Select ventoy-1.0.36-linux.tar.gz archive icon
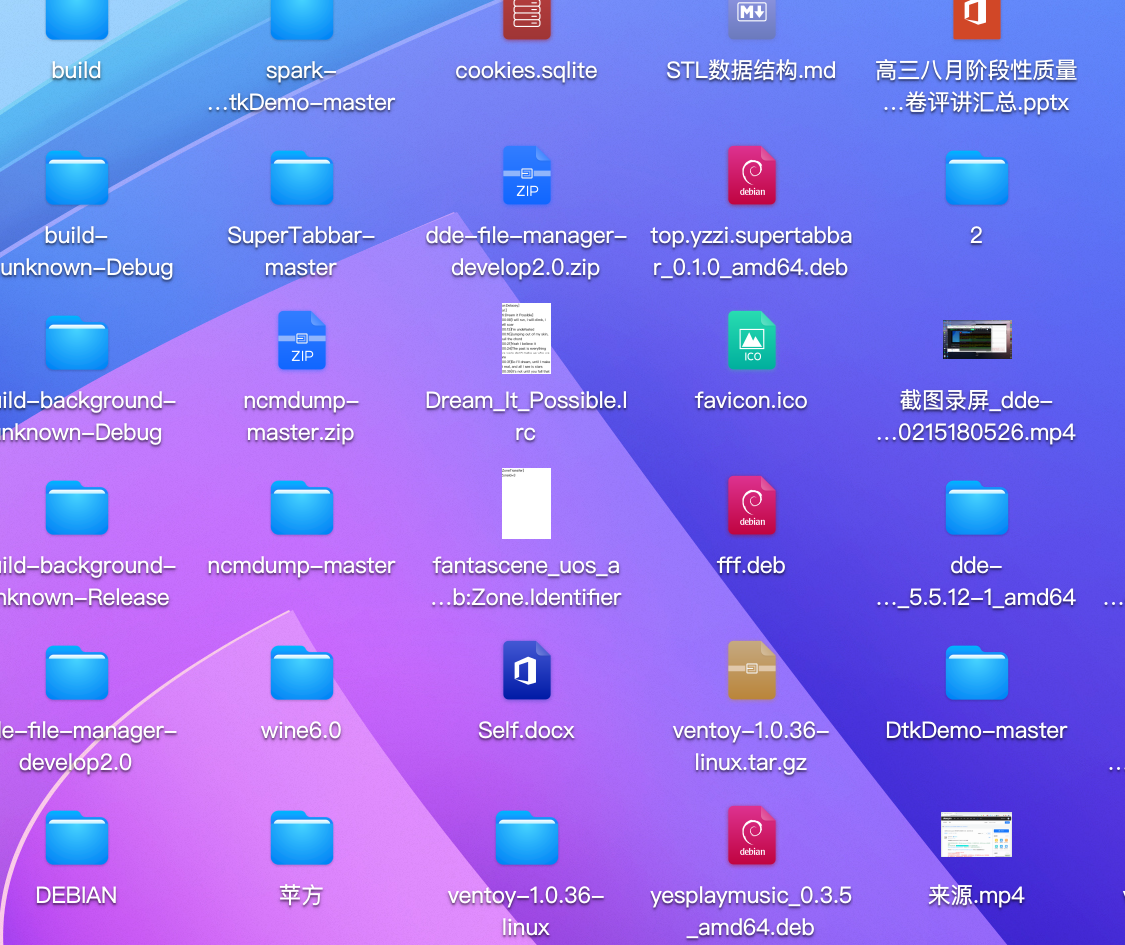1125x945 pixels. pos(751,671)
